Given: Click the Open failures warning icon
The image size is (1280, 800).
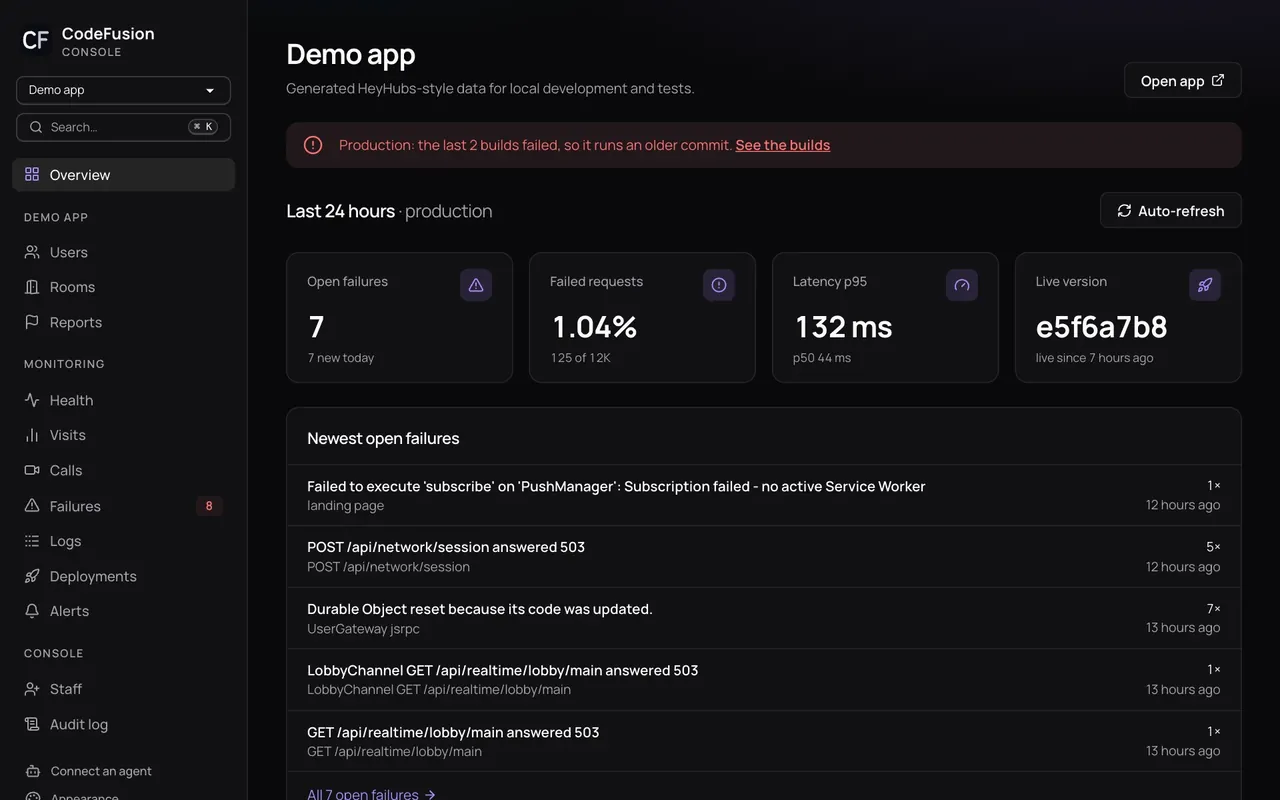Looking at the screenshot, I should 476,285.
